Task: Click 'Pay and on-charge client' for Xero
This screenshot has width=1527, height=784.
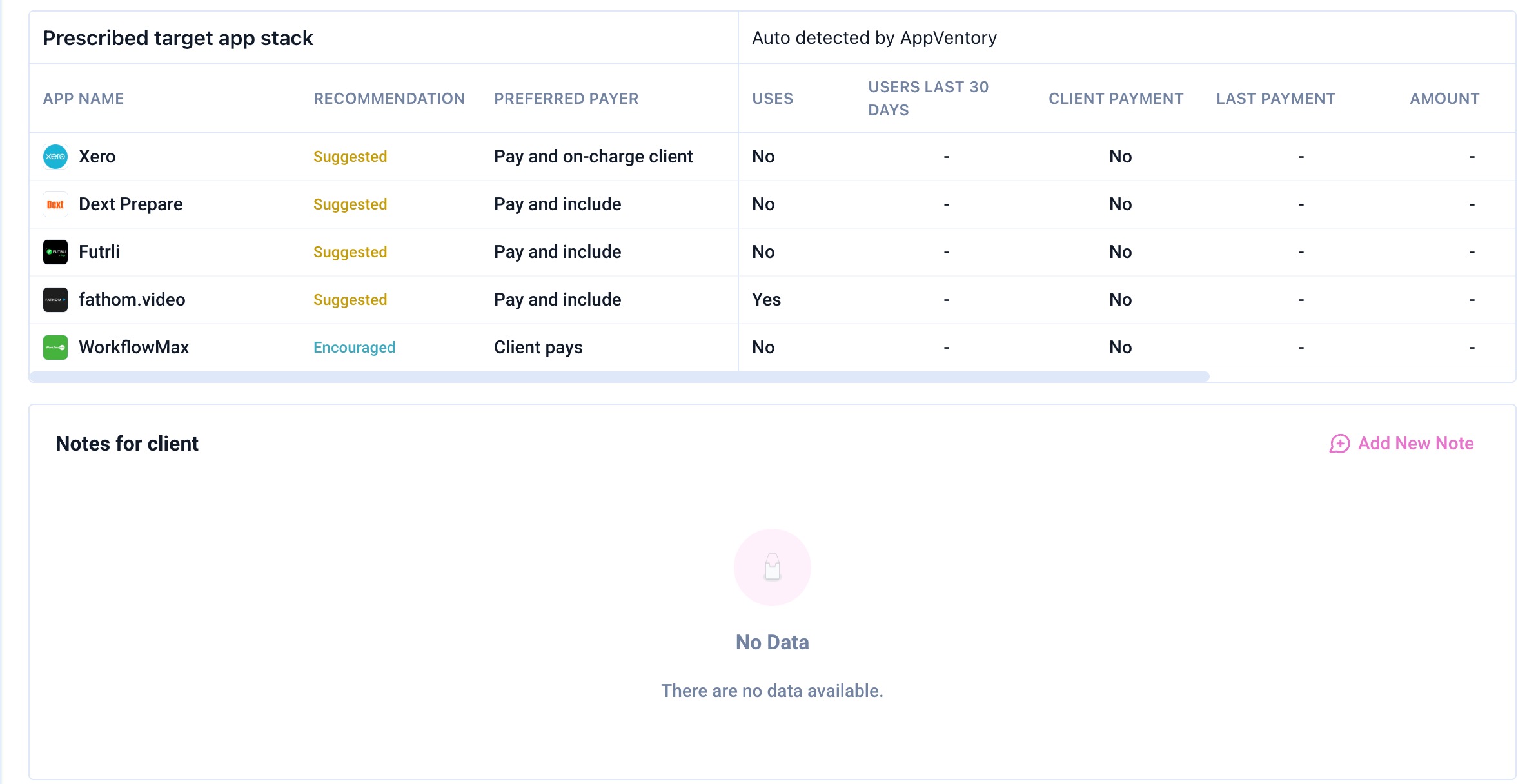Action: [593, 157]
